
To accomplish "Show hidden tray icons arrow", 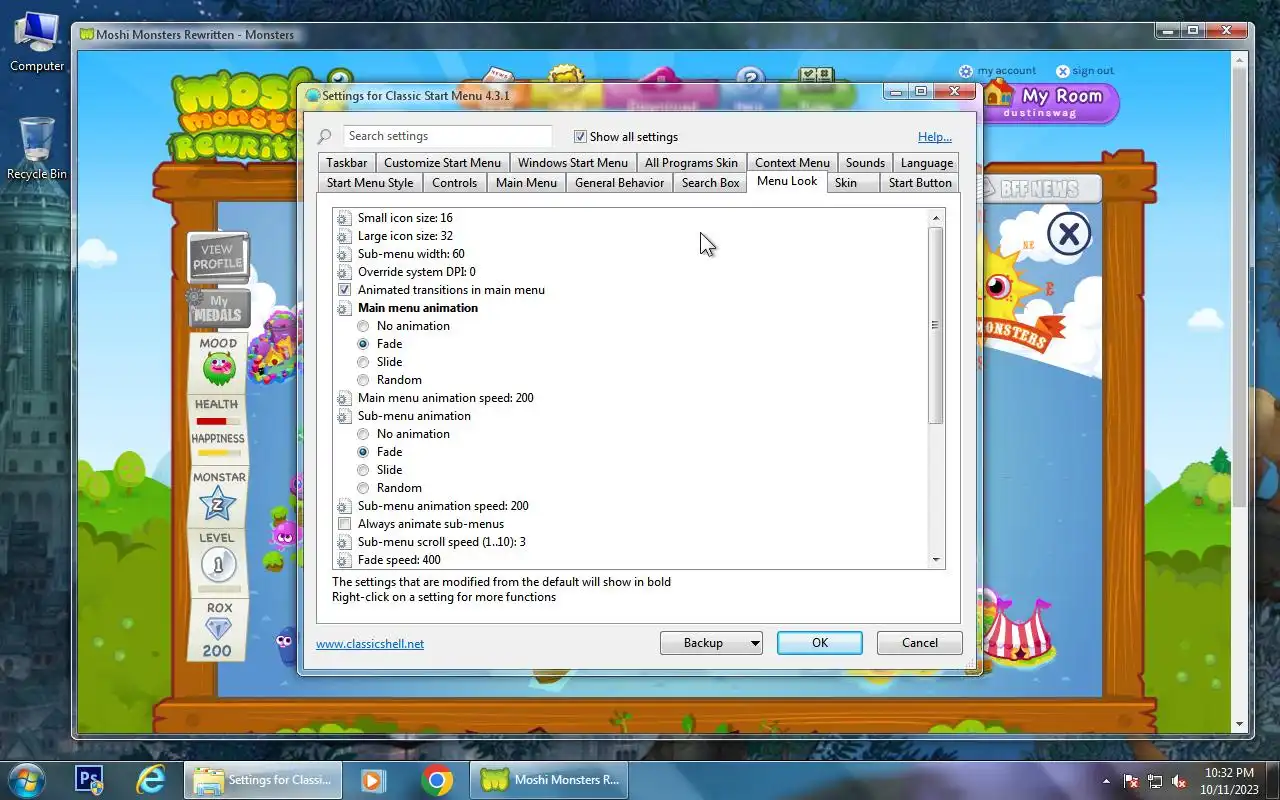I will pos(1106,781).
